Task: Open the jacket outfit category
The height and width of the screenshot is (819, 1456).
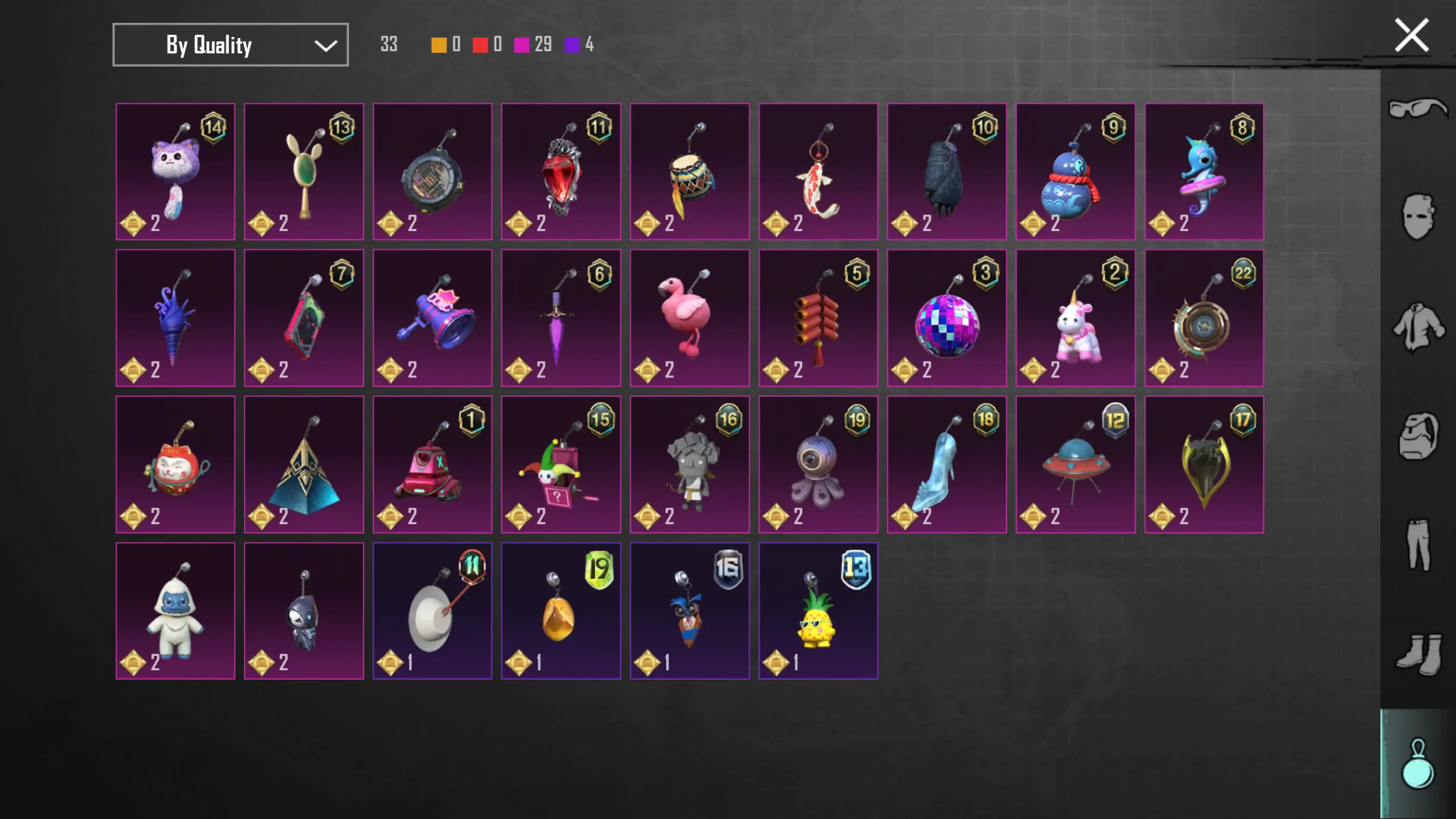Action: (1418, 327)
